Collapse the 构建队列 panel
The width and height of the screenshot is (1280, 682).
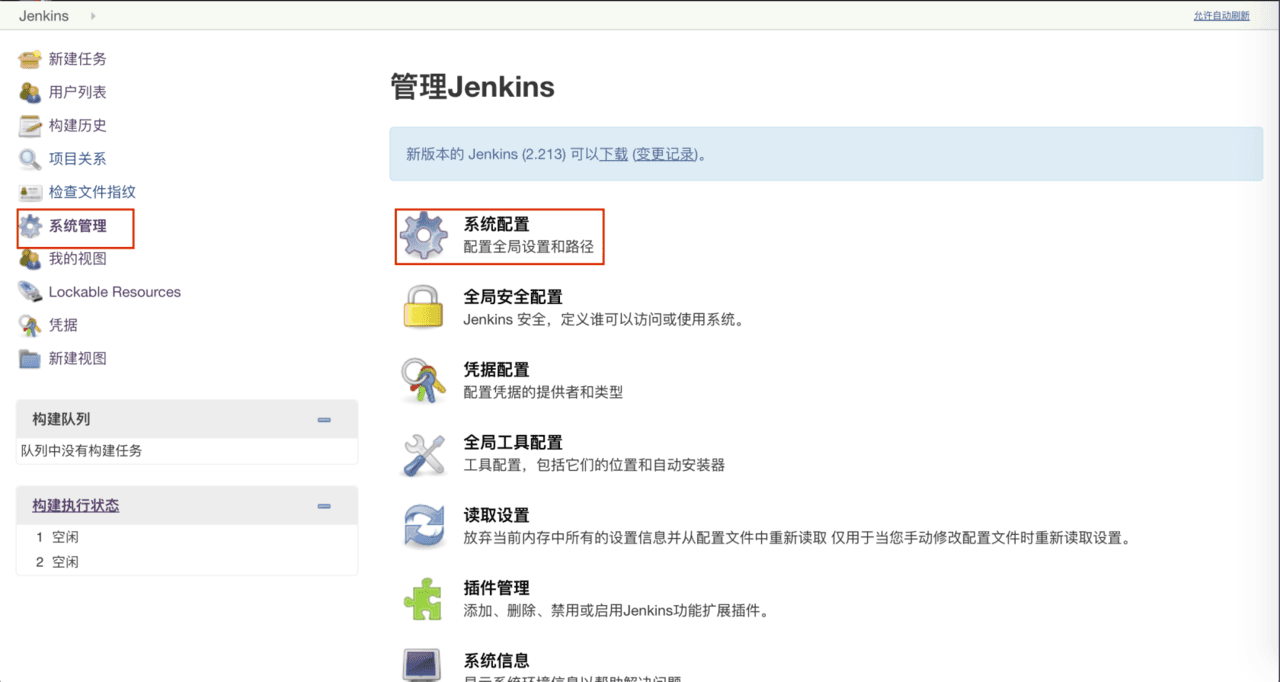click(324, 420)
